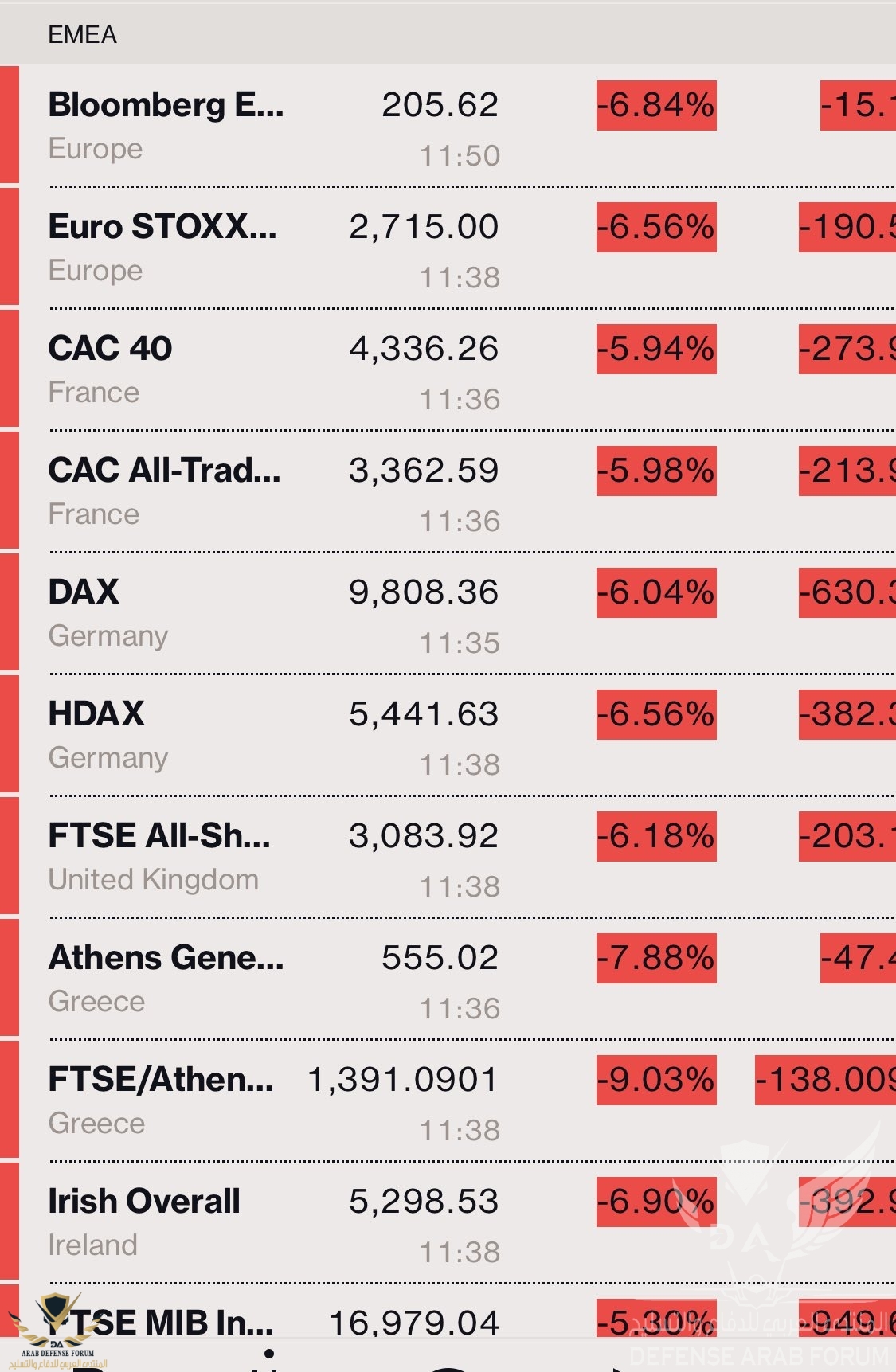Select the Euro STOXX index entry
The width and height of the screenshot is (896, 1372).
pos(448,248)
